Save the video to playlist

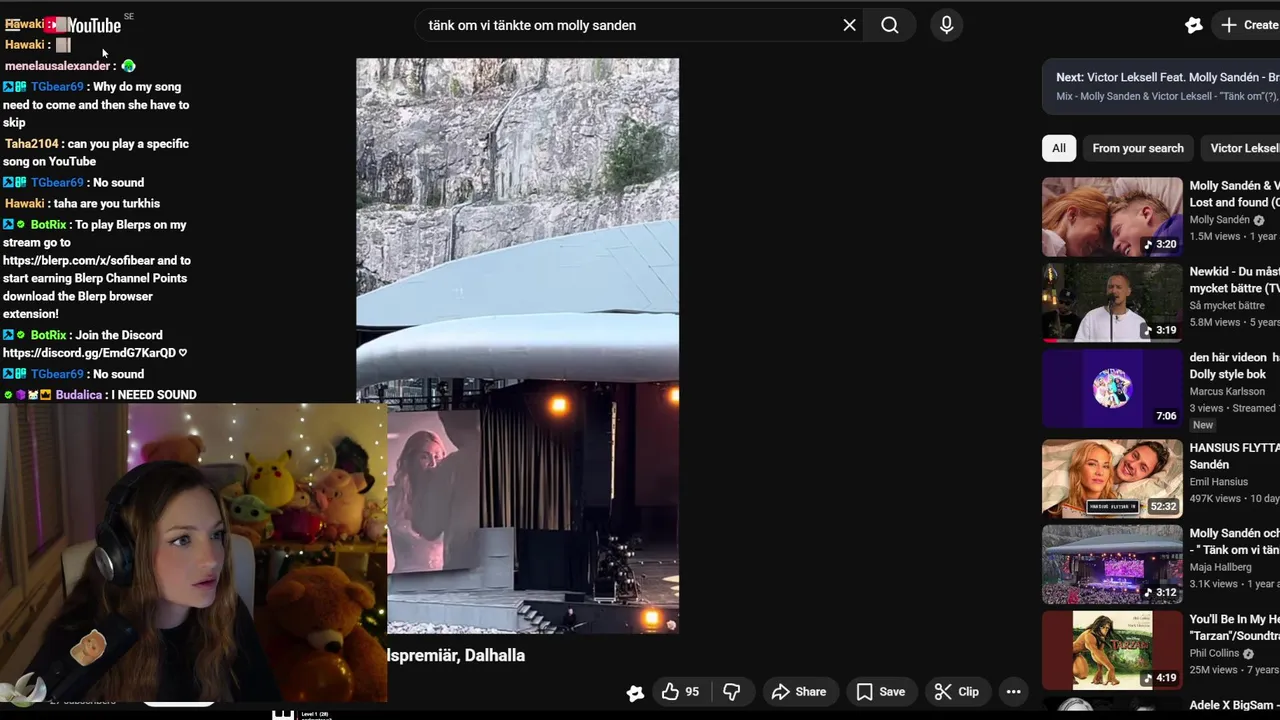(881, 692)
